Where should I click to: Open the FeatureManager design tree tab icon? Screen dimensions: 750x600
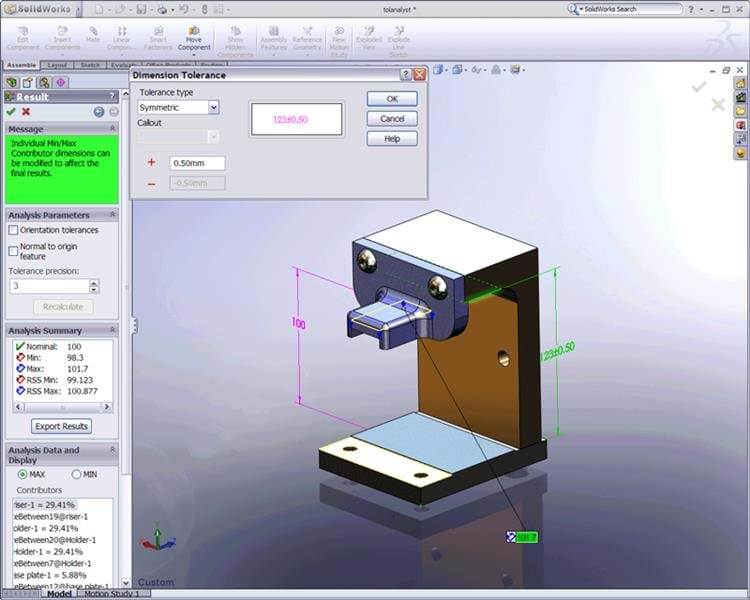point(12,82)
